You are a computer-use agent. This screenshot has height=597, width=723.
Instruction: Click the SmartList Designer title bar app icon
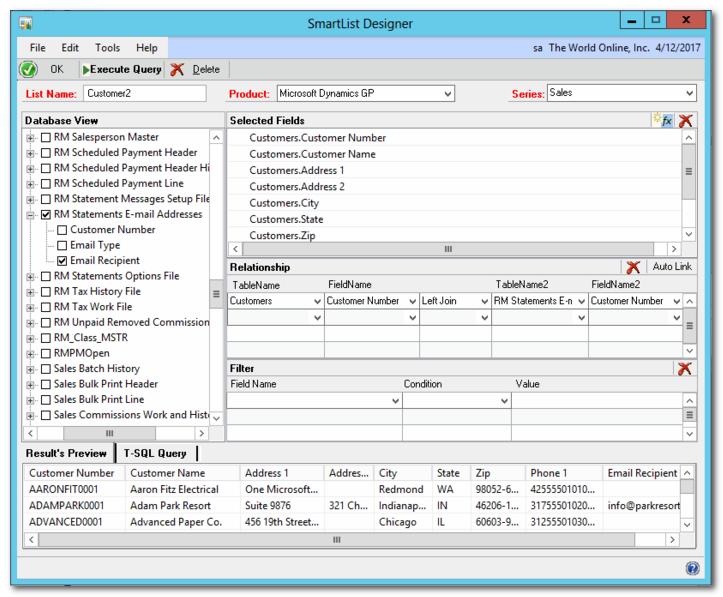[26, 23]
